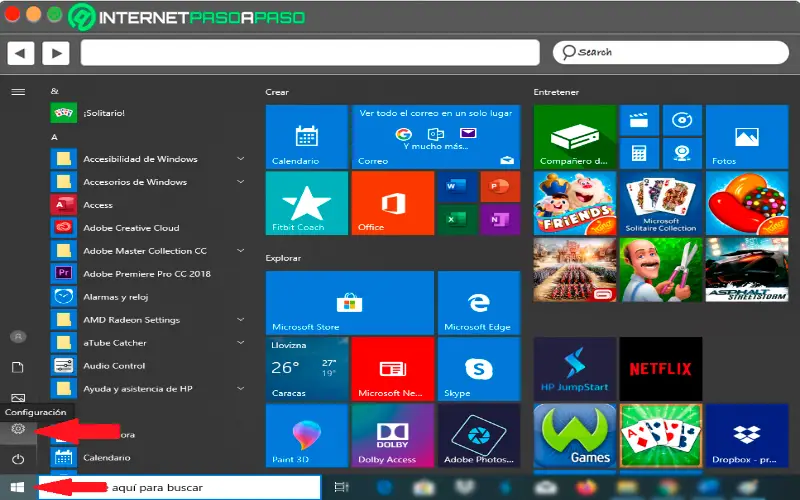The image size is (800, 500).
Task: Open the Calculator small tile
Action: click(x=639, y=154)
